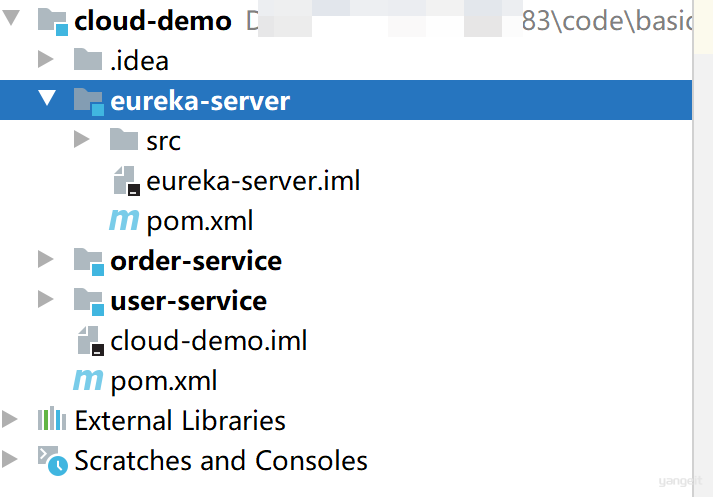Image resolution: width=713 pixels, height=497 pixels.
Task: Click the src folder icon
Action: [124, 140]
